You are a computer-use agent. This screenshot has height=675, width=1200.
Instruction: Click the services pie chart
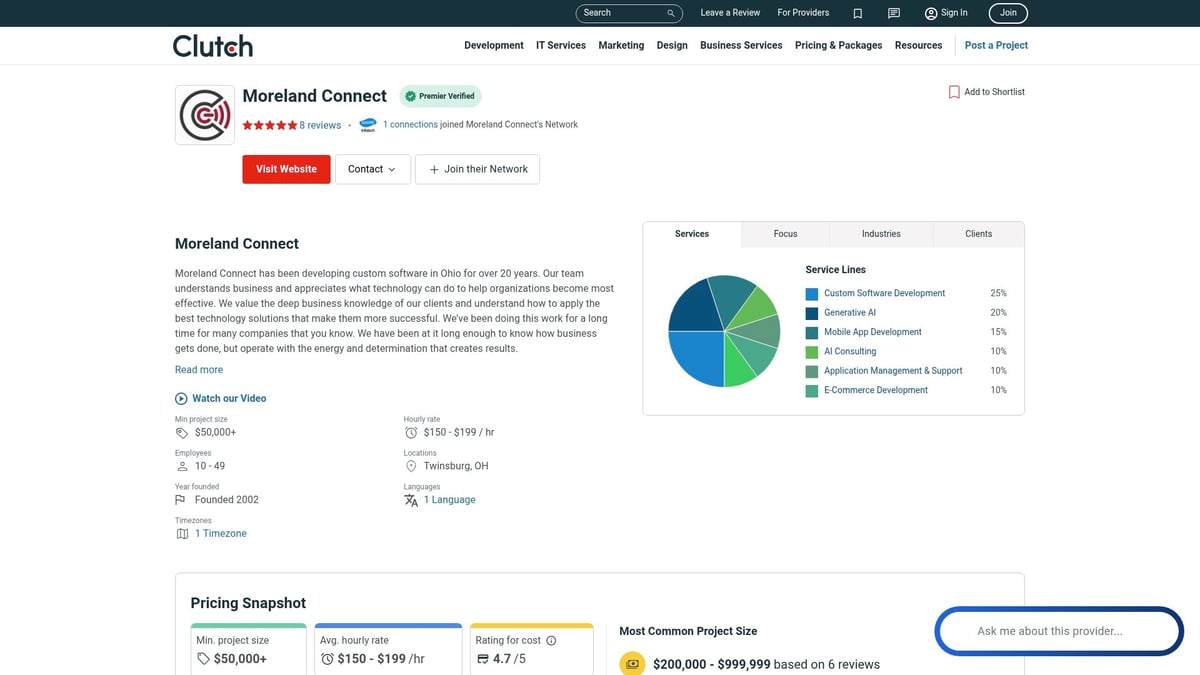[724, 331]
